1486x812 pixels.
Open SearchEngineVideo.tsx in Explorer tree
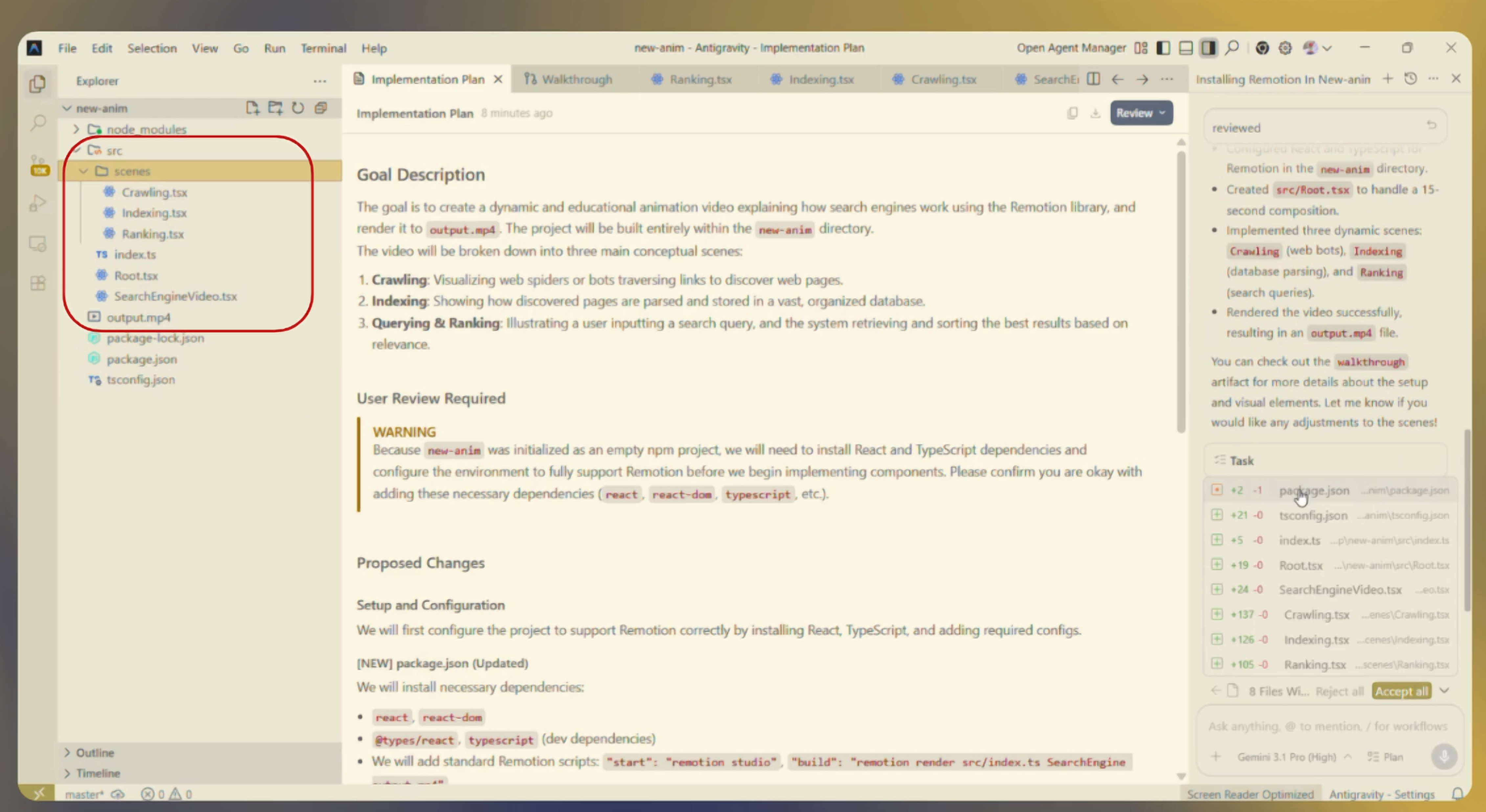(x=175, y=296)
